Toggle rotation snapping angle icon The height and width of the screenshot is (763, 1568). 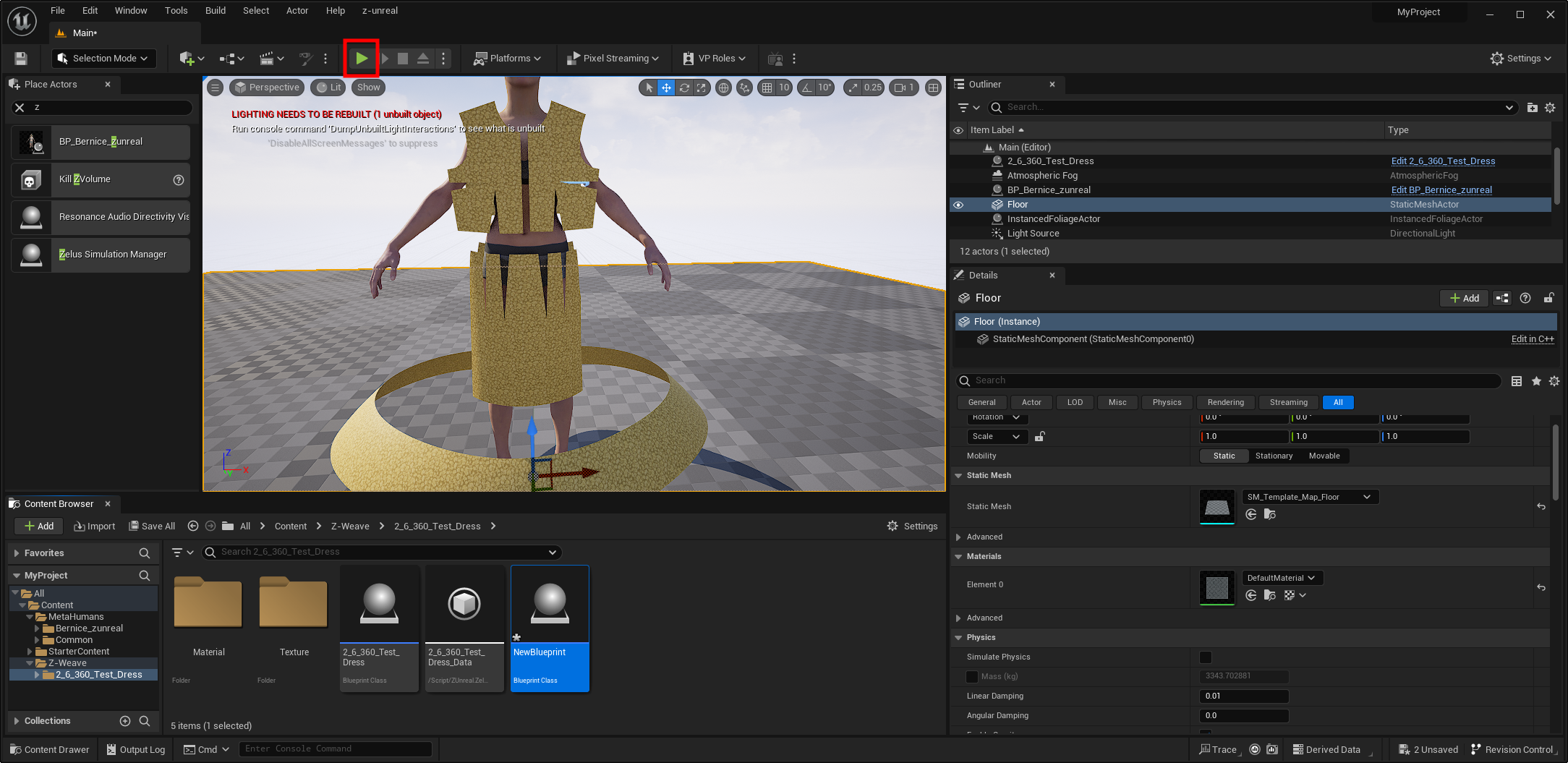[806, 88]
